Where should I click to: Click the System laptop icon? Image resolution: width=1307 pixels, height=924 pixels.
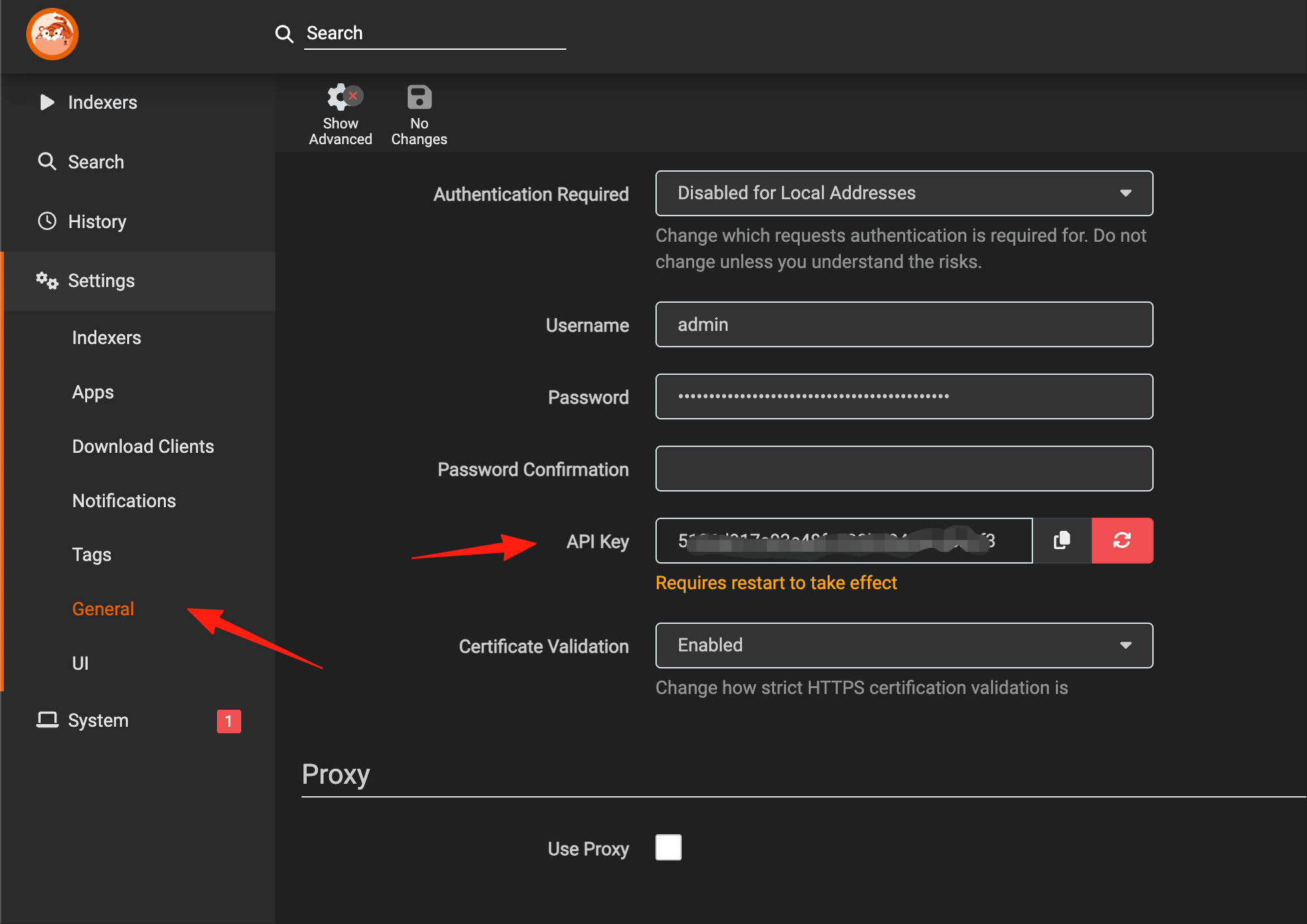[47, 720]
